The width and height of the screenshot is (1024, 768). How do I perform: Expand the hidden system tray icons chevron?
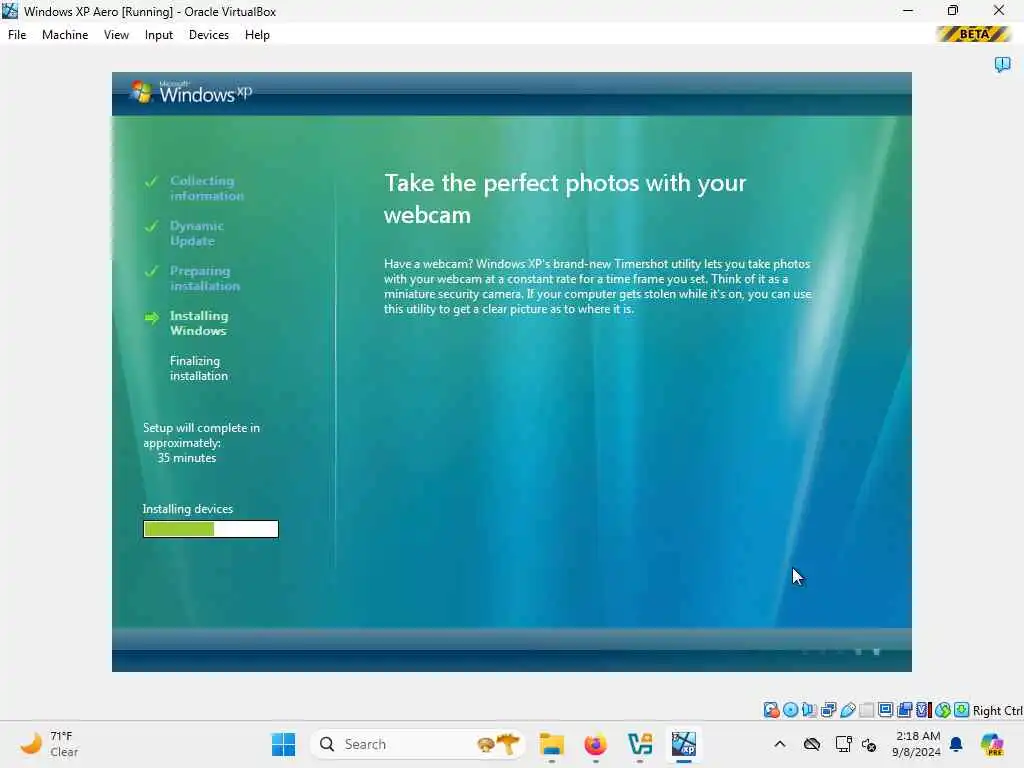tap(780, 744)
